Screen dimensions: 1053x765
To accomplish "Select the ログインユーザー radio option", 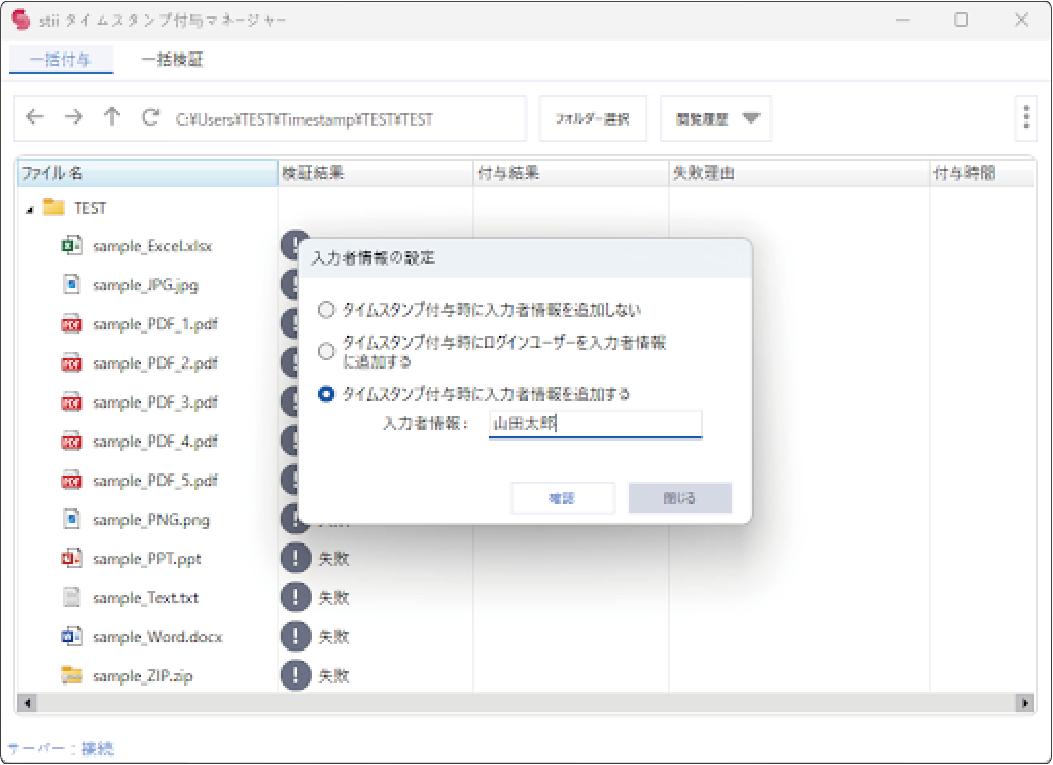I will pos(326,351).
